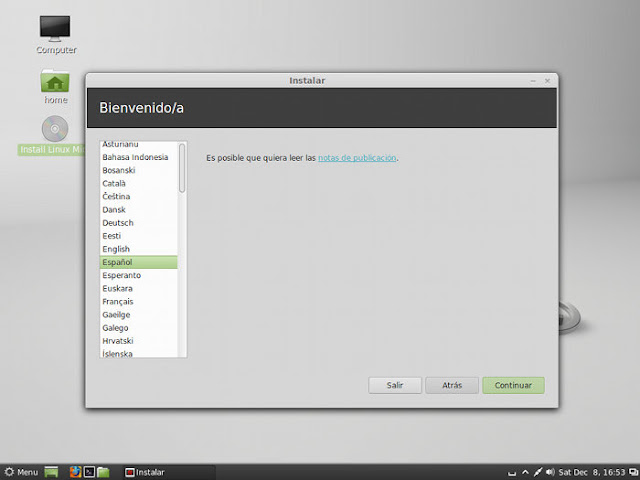Select the highlighted Español entry

[138, 262]
